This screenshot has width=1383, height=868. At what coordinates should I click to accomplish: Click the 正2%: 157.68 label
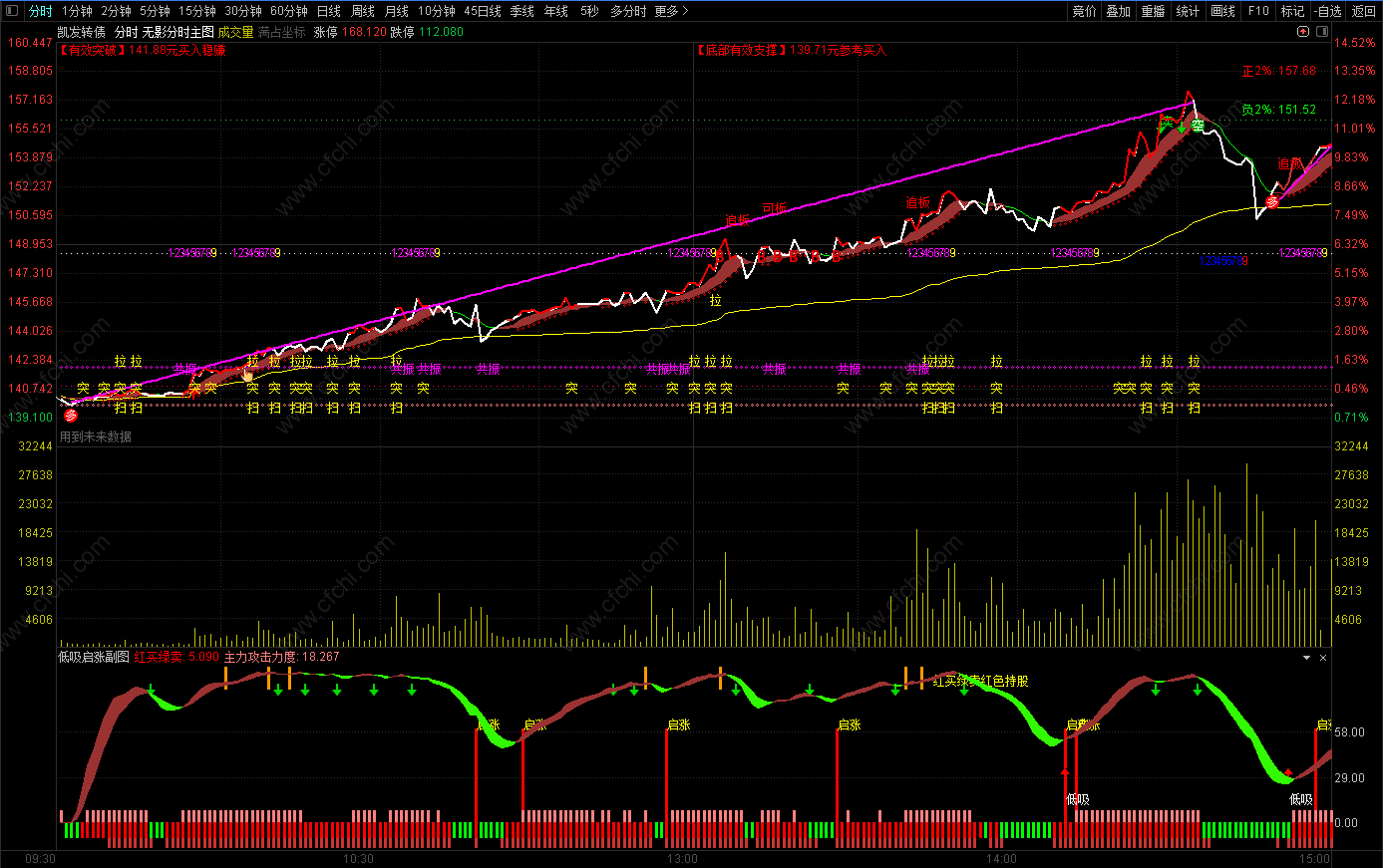(x=1278, y=71)
